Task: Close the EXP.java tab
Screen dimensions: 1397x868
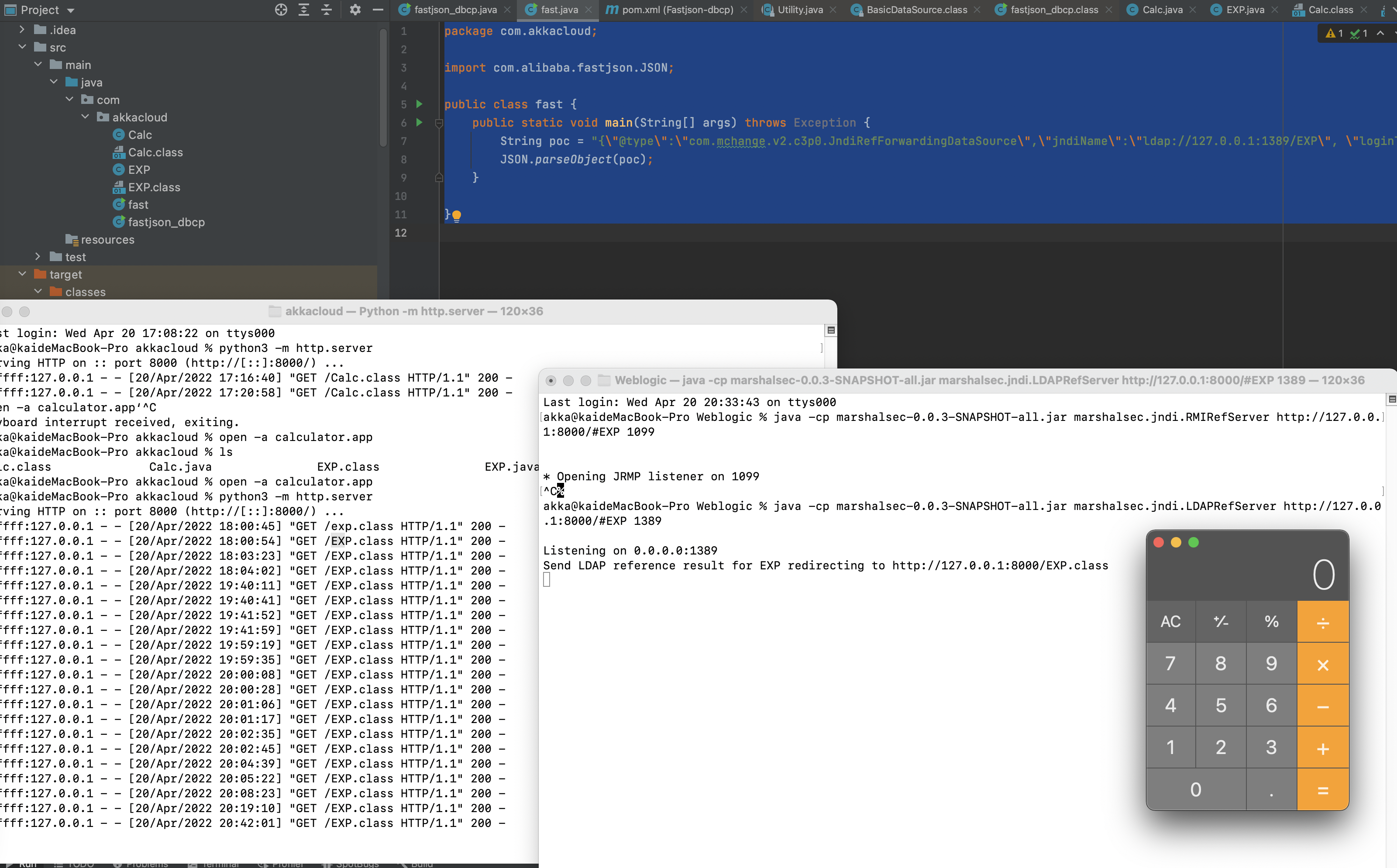Action: coord(1275,10)
